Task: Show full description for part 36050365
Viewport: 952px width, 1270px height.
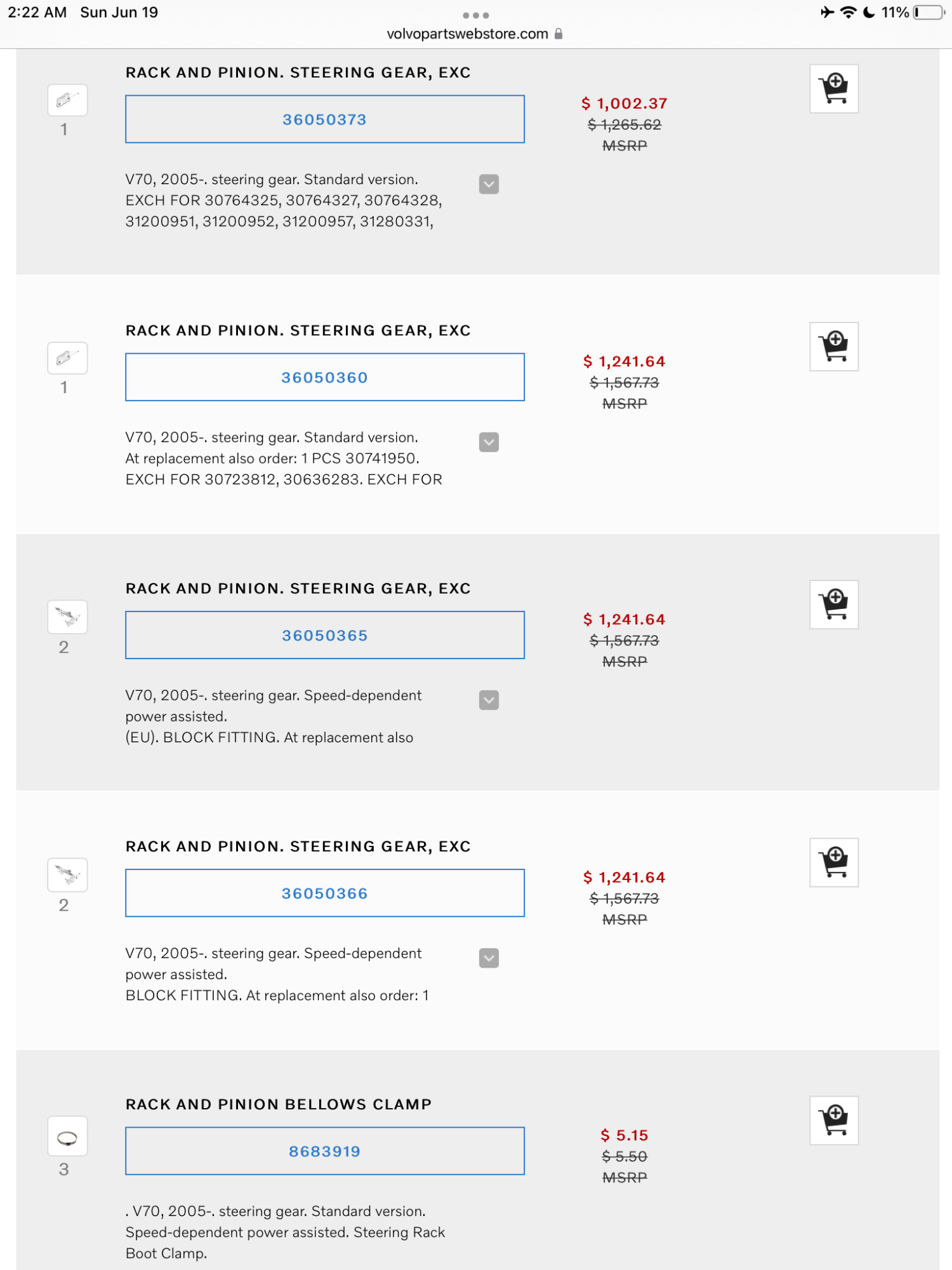Action: [488, 700]
